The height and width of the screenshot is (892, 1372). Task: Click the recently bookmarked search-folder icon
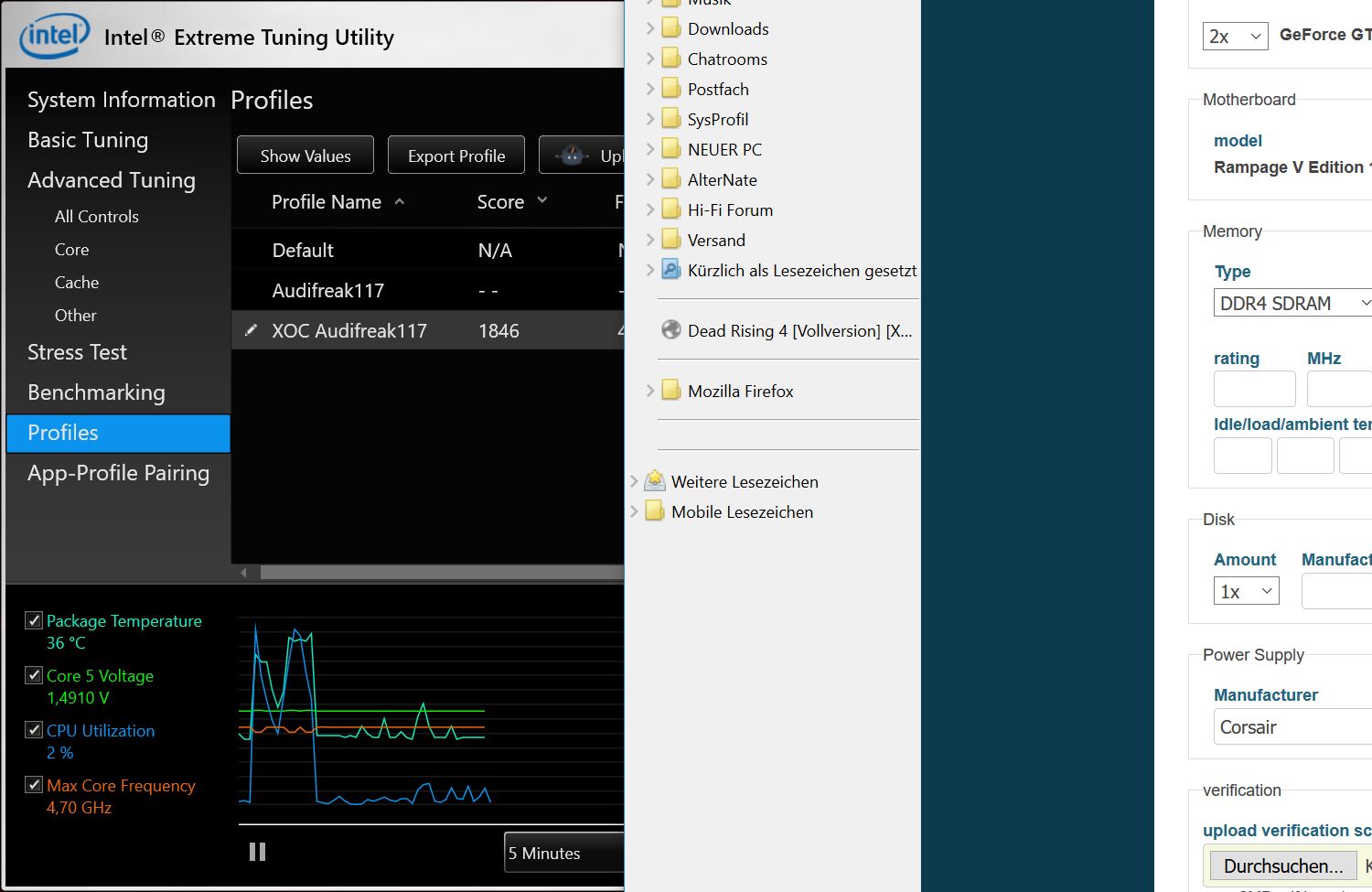671,270
